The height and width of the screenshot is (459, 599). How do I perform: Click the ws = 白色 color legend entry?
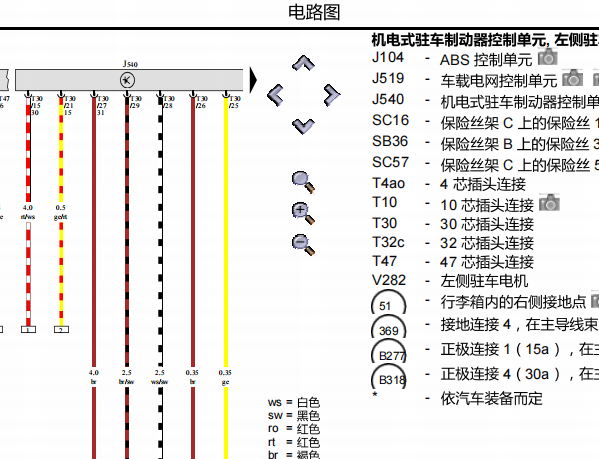click(x=294, y=402)
